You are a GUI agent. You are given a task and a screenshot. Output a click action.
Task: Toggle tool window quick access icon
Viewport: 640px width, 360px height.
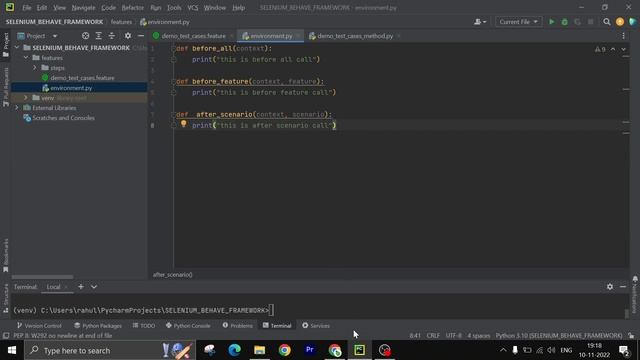click(6, 336)
